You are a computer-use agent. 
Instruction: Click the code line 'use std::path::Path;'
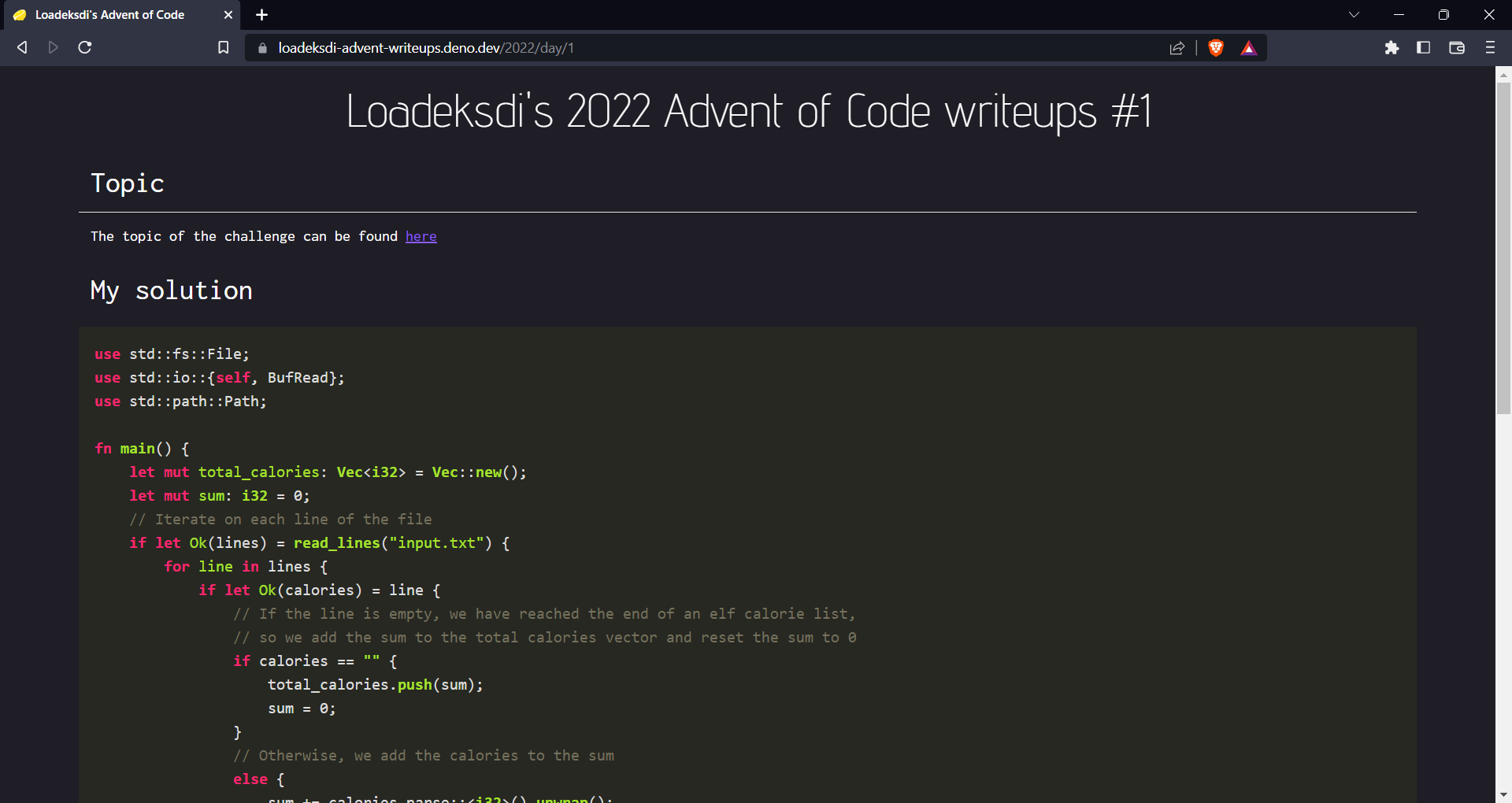[x=180, y=401]
